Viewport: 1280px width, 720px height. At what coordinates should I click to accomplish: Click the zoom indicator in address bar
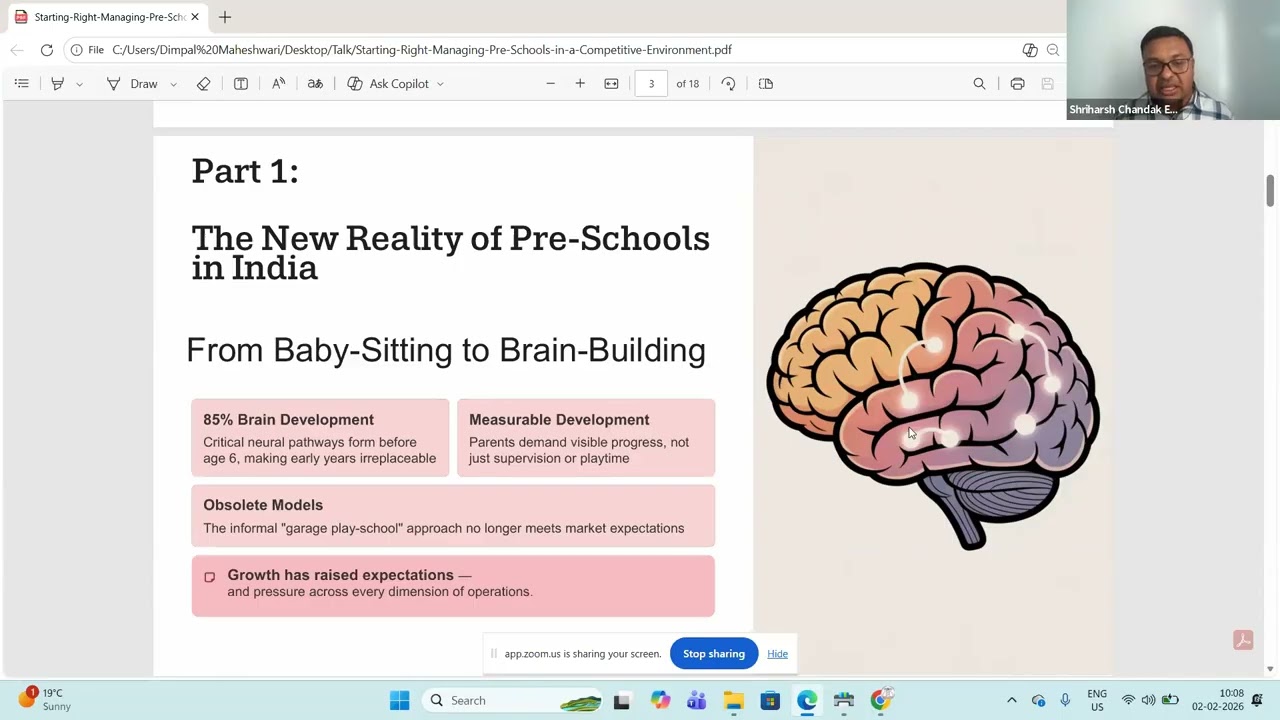pyautogui.click(x=1053, y=50)
